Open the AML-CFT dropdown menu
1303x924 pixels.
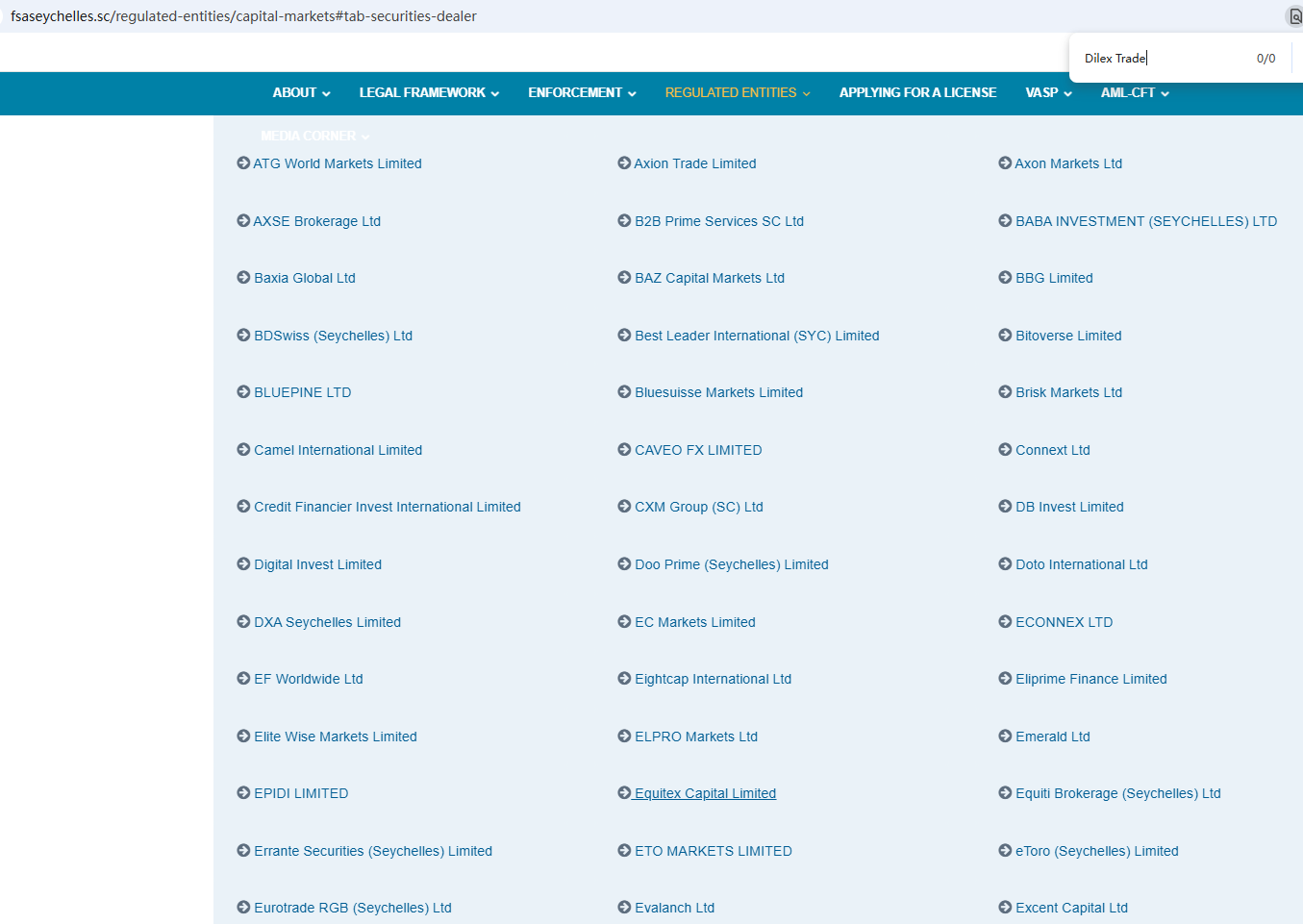point(1135,93)
